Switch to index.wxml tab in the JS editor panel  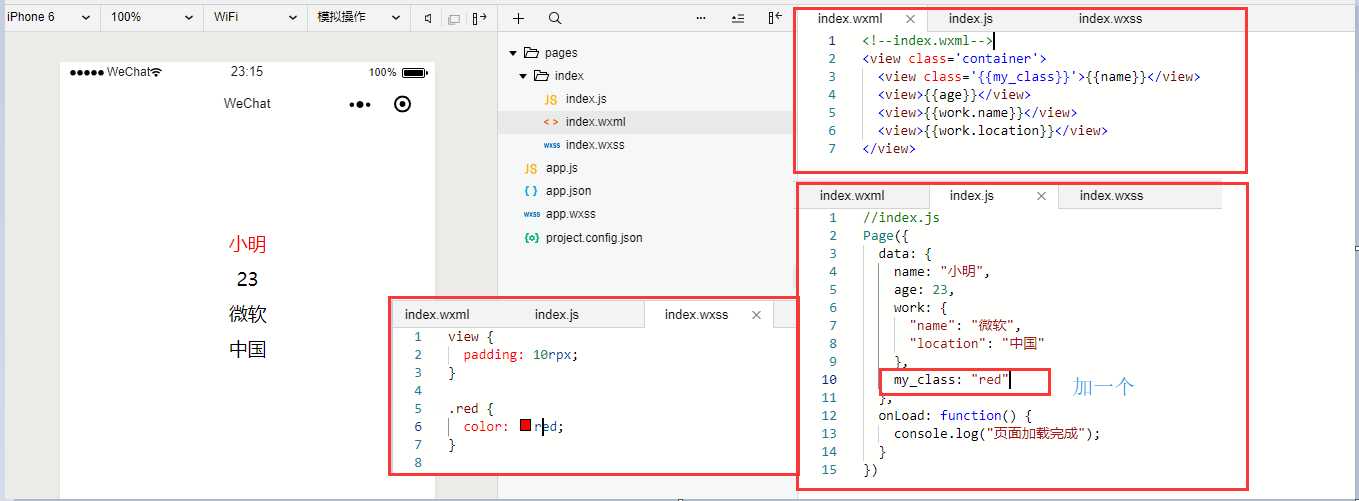click(852, 196)
